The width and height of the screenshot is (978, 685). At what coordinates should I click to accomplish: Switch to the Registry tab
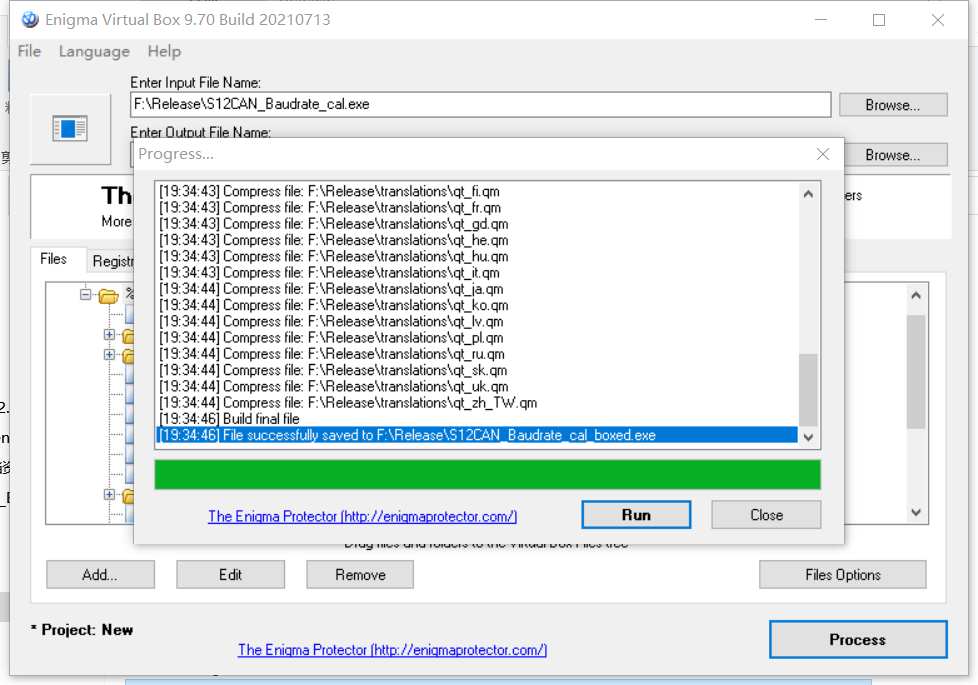113,261
